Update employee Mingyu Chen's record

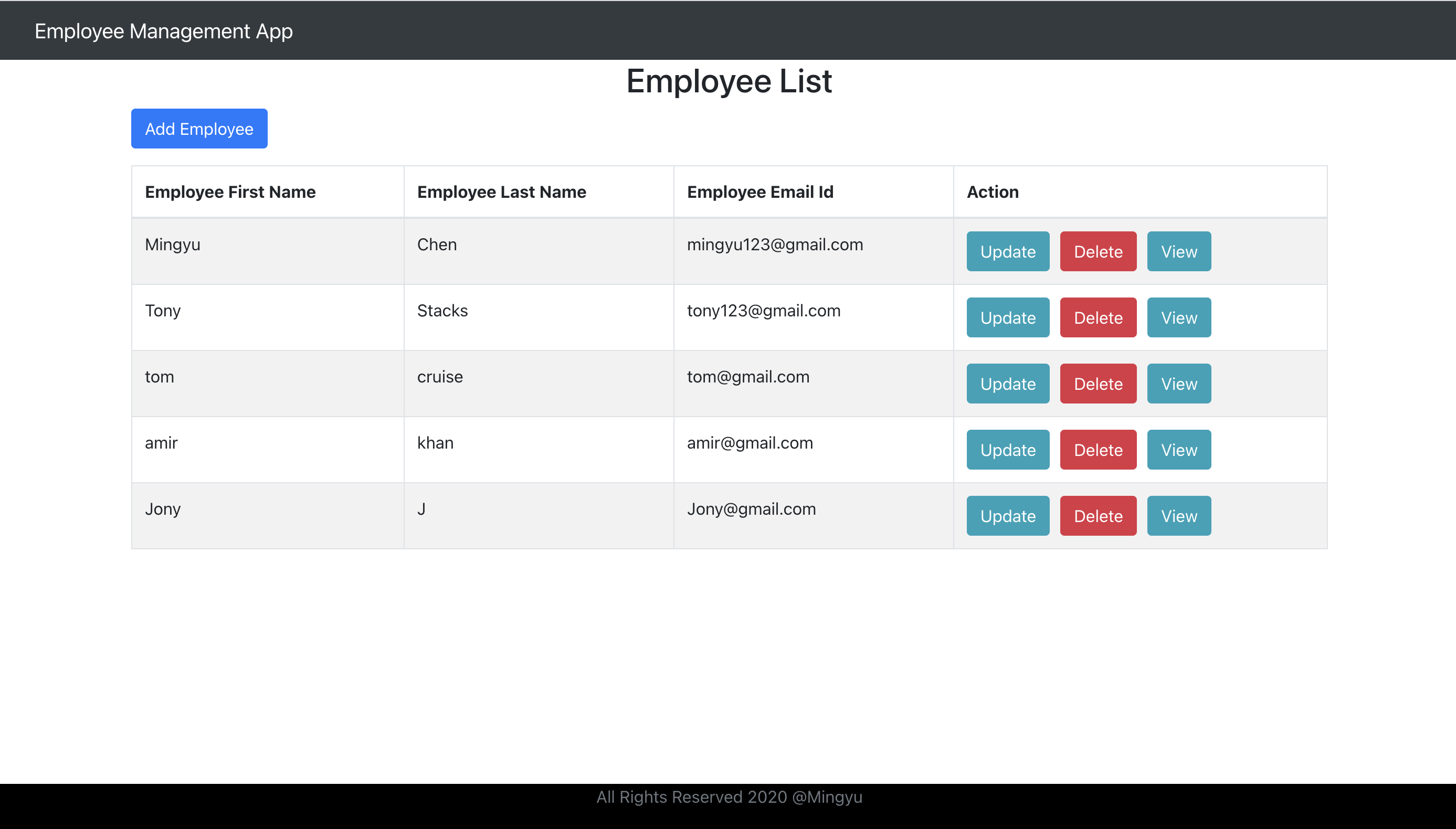pos(1007,251)
